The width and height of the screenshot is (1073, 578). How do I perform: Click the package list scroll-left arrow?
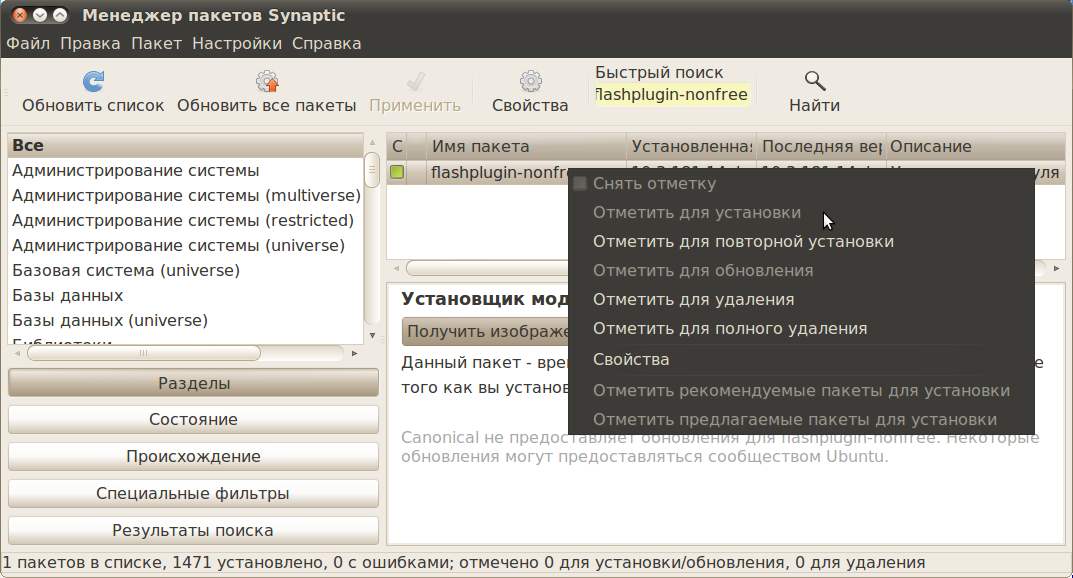pos(396,269)
